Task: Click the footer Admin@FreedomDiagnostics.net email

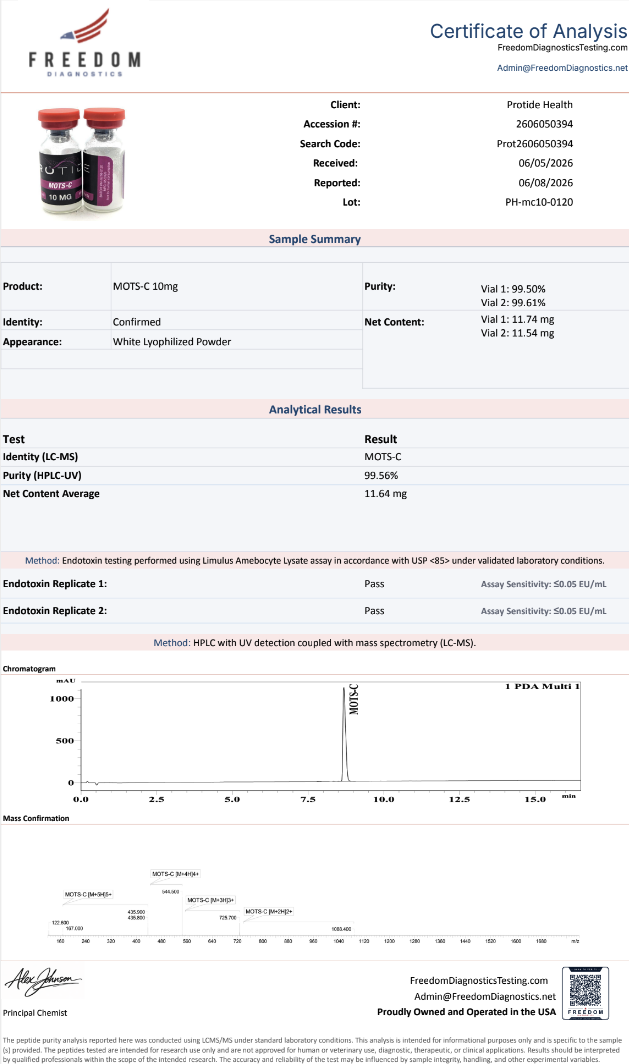Action: pyautogui.click(x=484, y=996)
